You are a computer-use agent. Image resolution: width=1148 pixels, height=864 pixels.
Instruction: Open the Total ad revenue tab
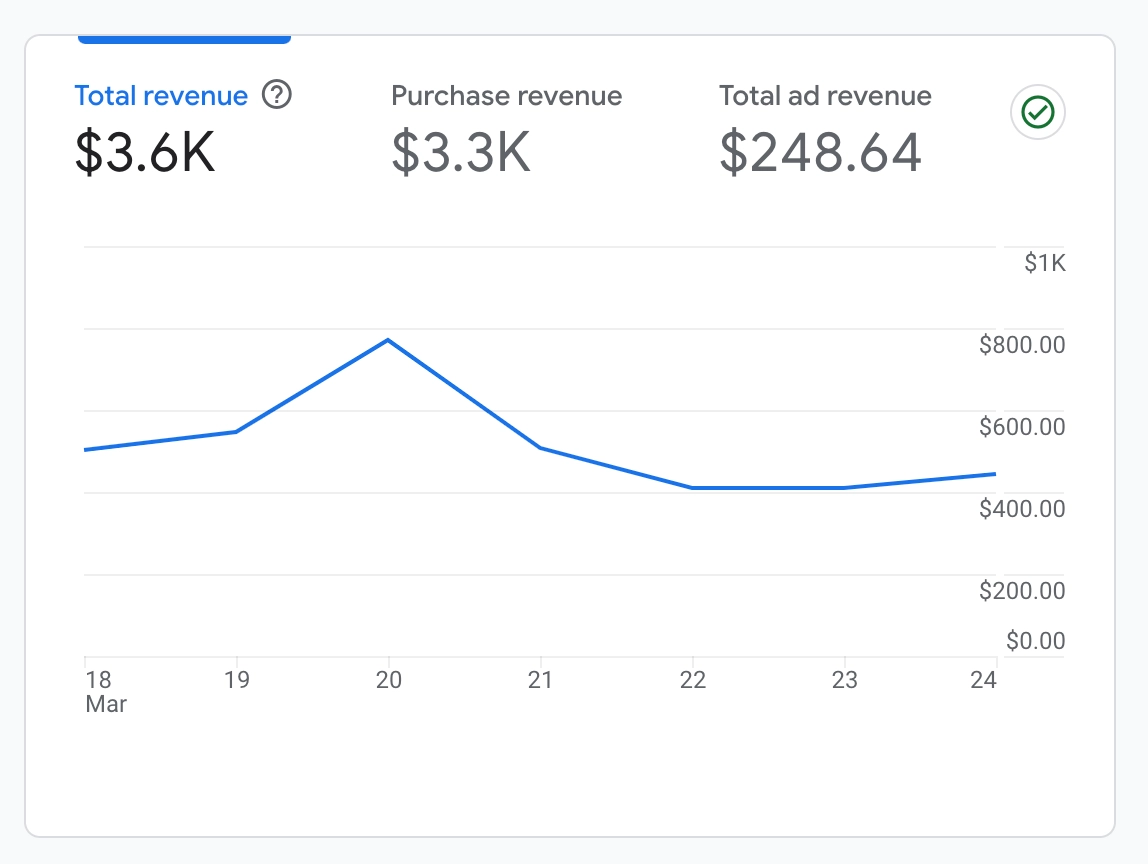pyautogui.click(x=825, y=96)
